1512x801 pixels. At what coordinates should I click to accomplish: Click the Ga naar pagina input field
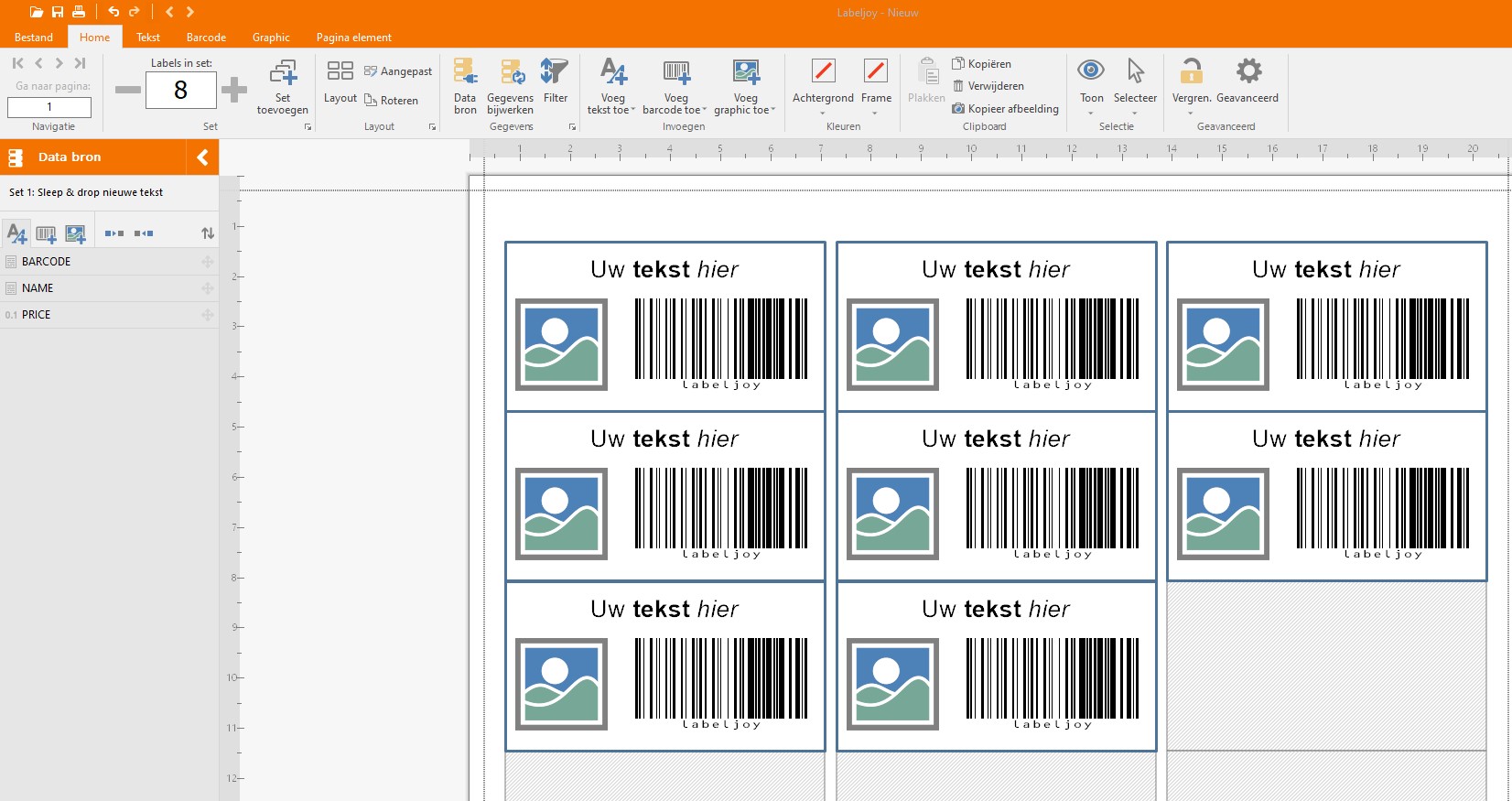(49, 107)
